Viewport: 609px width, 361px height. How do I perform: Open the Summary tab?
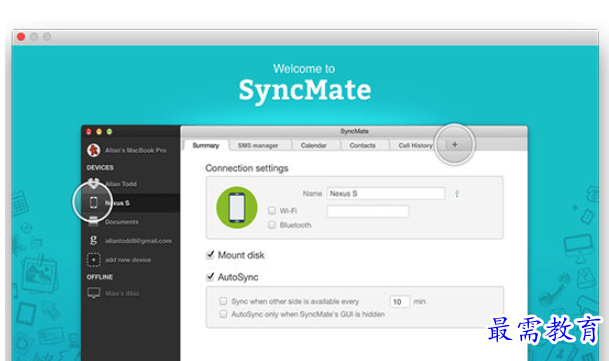point(206,145)
